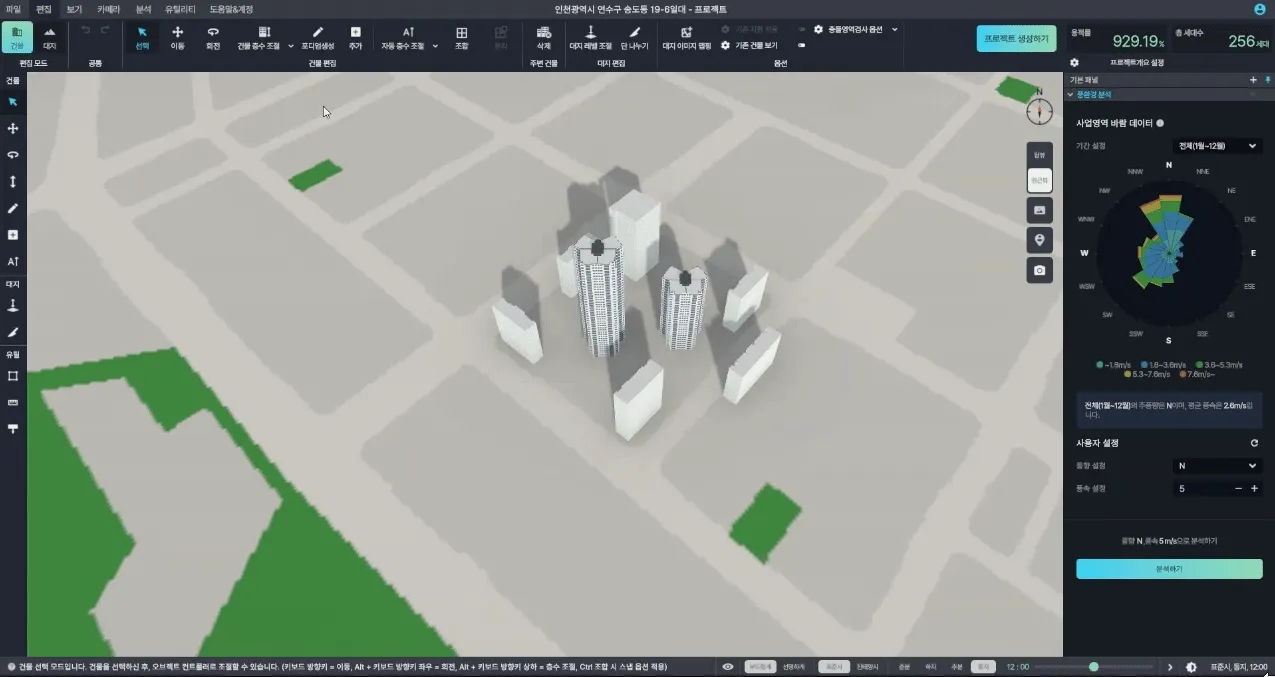Select the 동지 season option
This screenshot has height=677, width=1275.
[984, 667]
